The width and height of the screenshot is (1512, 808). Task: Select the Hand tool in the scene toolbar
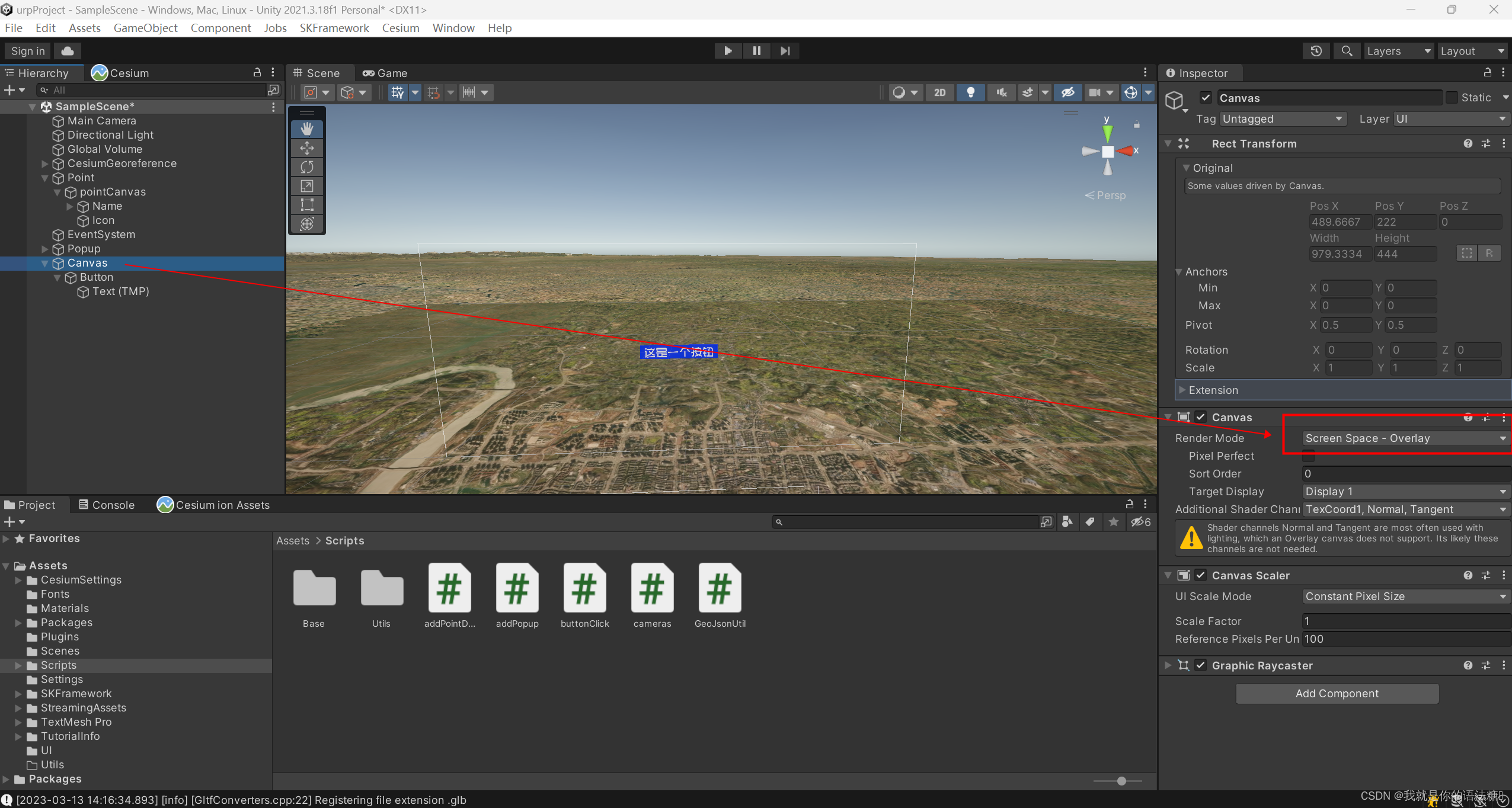pyautogui.click(x=307, y=129)
